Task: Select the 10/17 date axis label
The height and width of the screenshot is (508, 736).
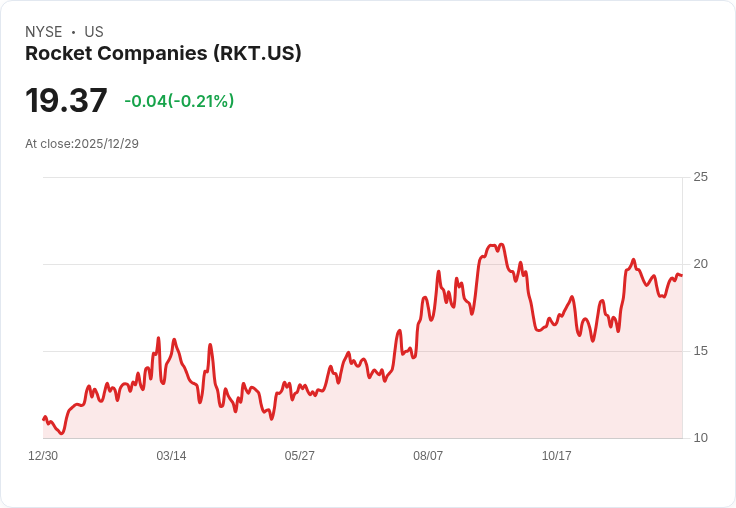Action: [557, 455]
